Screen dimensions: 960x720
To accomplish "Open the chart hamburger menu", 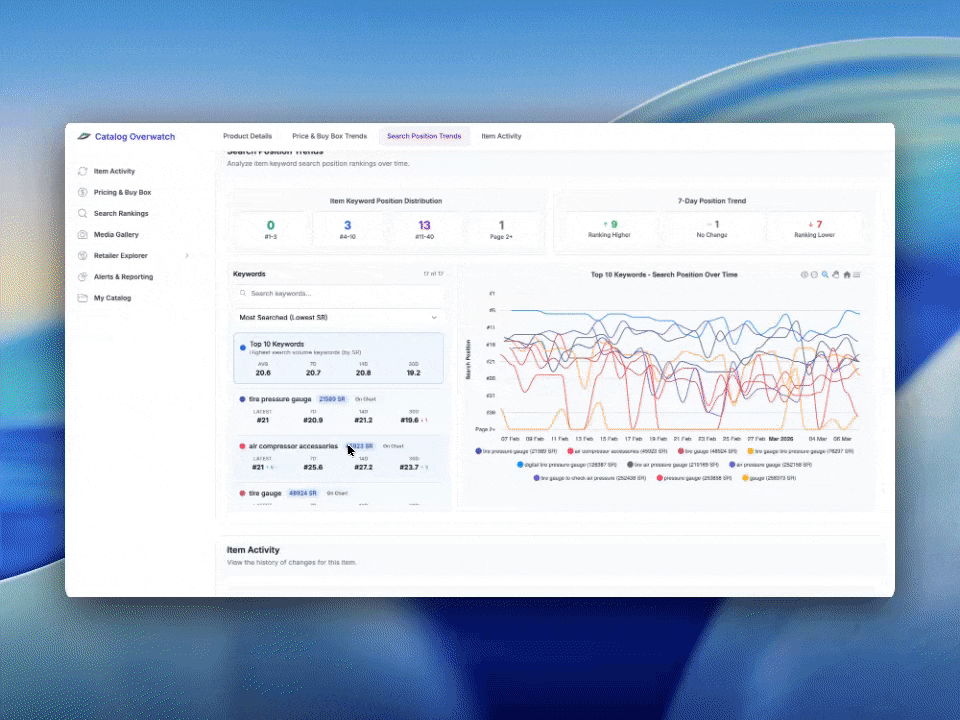I will click(857, 275).
